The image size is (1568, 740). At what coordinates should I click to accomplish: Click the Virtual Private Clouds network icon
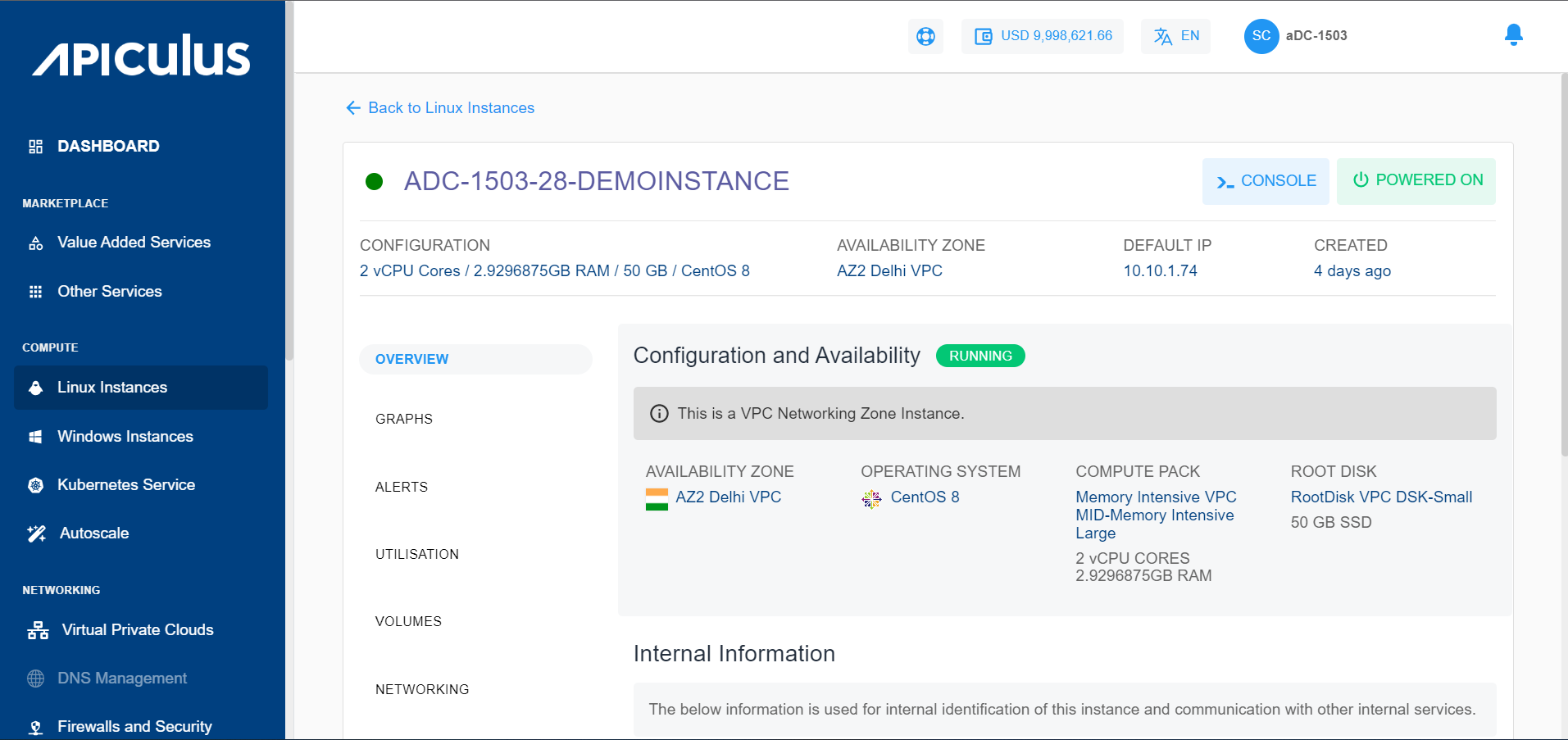(38, 630)
